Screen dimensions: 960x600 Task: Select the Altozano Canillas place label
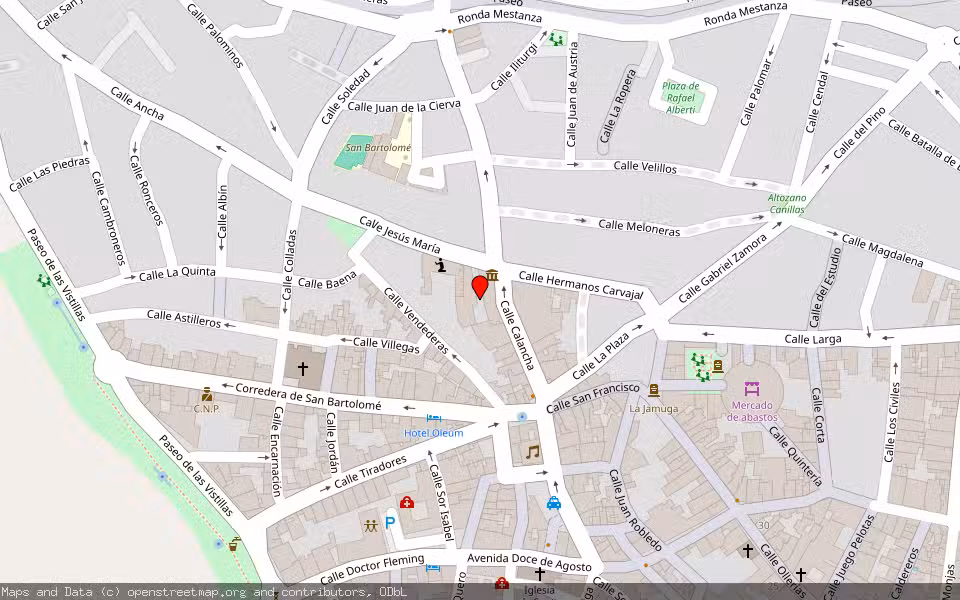point(787,204)
